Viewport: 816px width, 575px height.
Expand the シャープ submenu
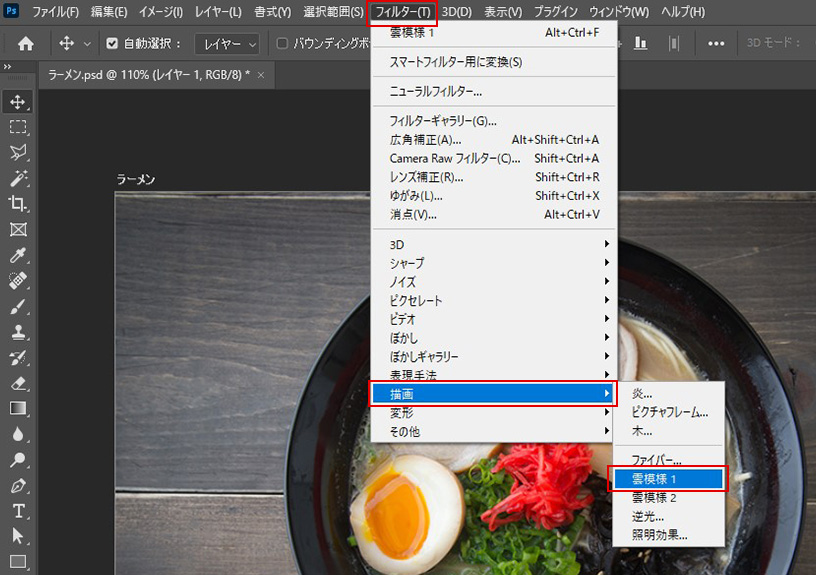coord(494,263)
